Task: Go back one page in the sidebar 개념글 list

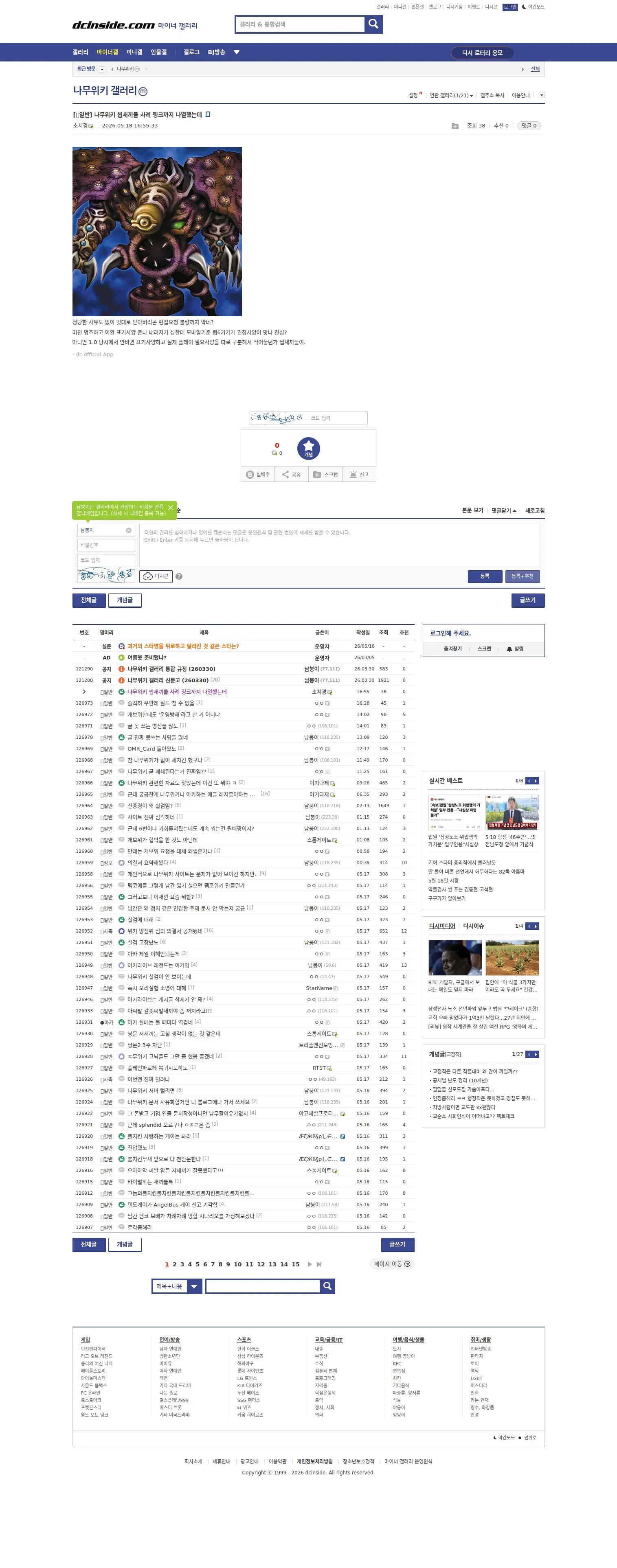Action: point(529,1054)
